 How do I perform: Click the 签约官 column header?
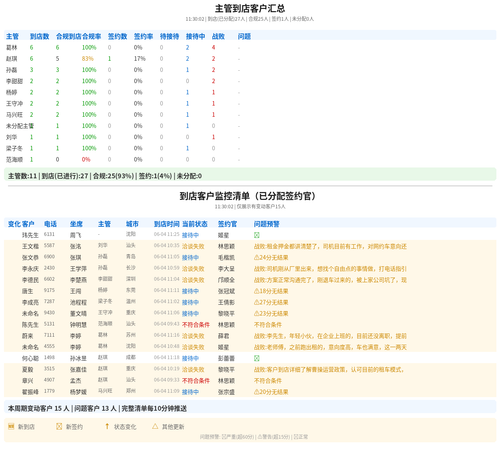pyautogui.click(x=227, y=224)
